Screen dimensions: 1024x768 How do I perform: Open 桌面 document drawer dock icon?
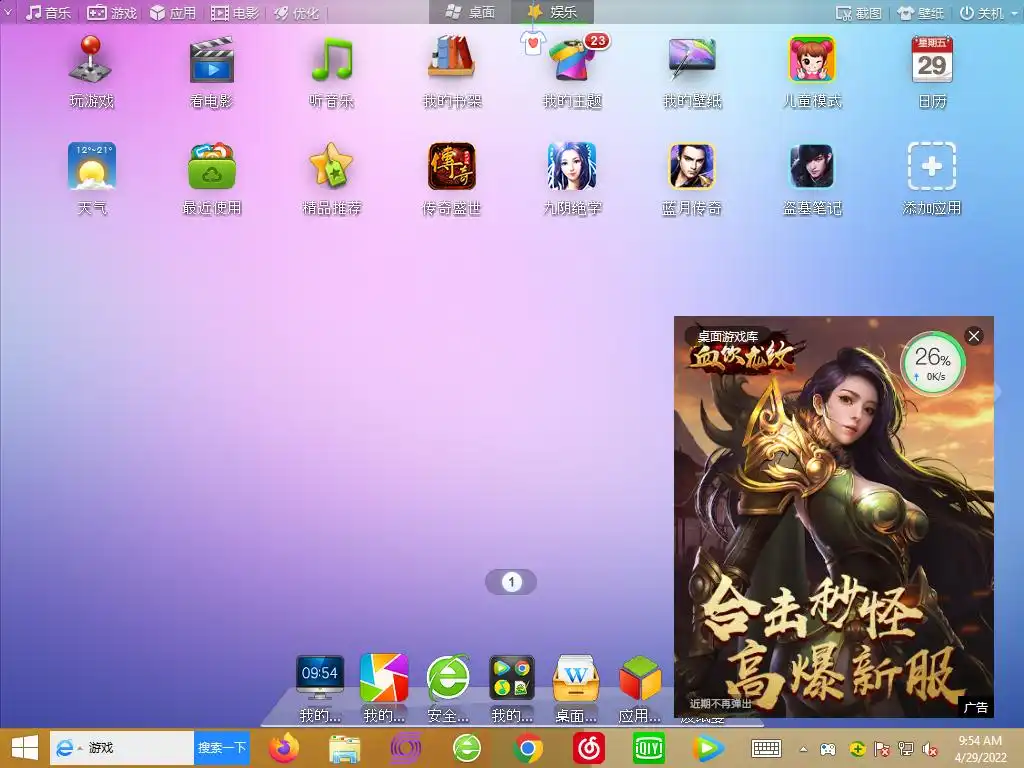pos(575,678)
